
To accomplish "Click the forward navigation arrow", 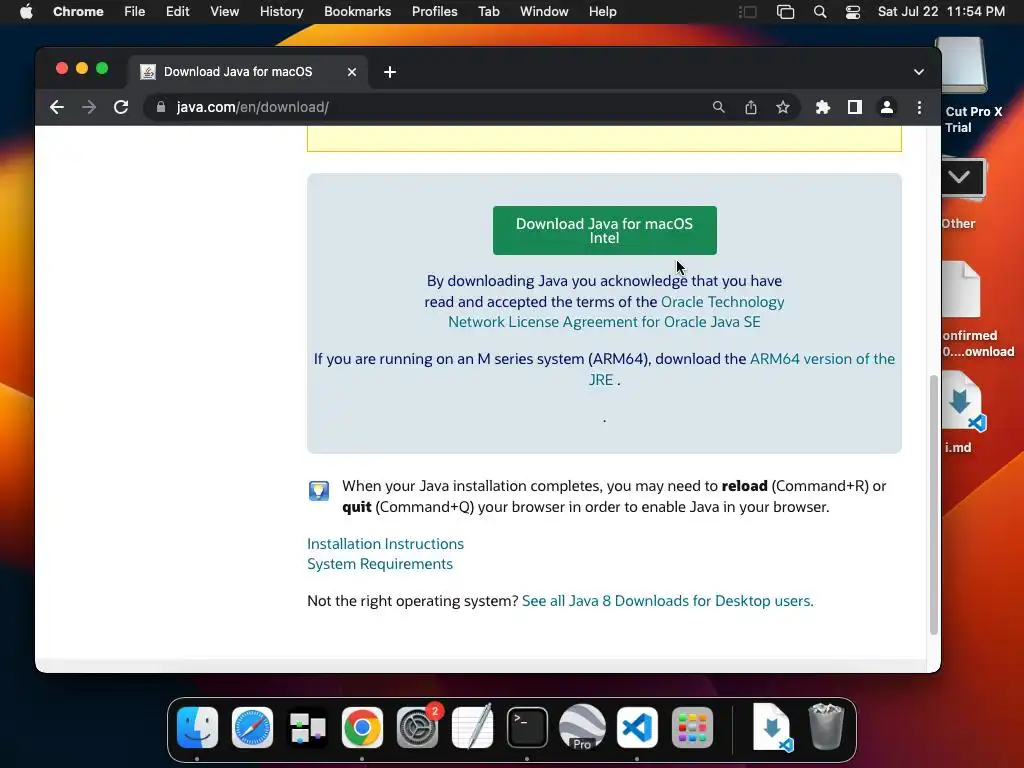I will click(x=89, y=107).
